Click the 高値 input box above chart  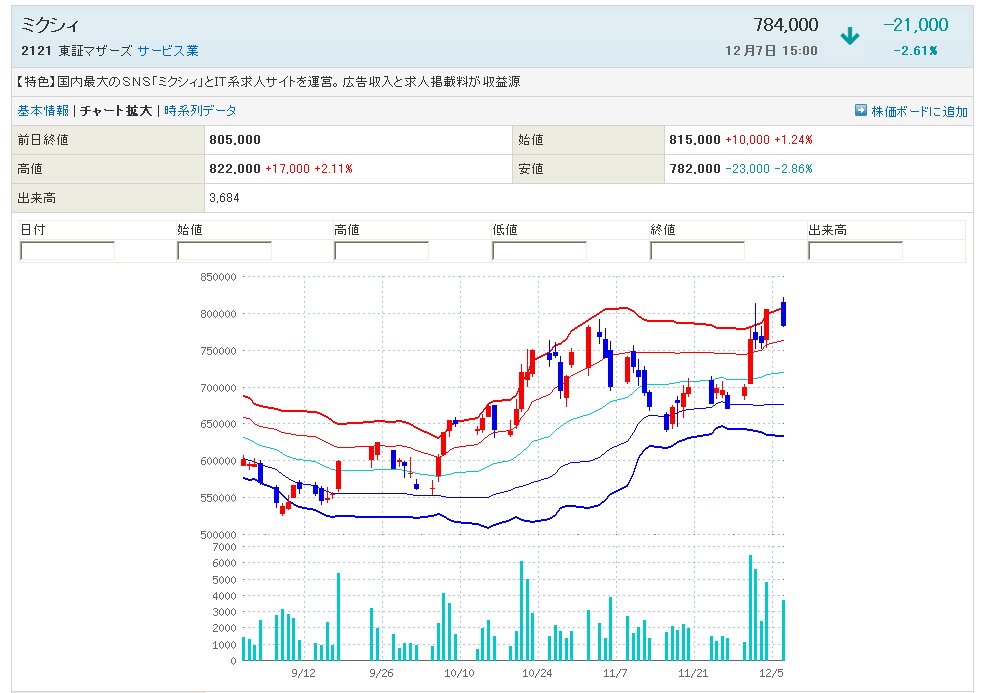[381, 251]
